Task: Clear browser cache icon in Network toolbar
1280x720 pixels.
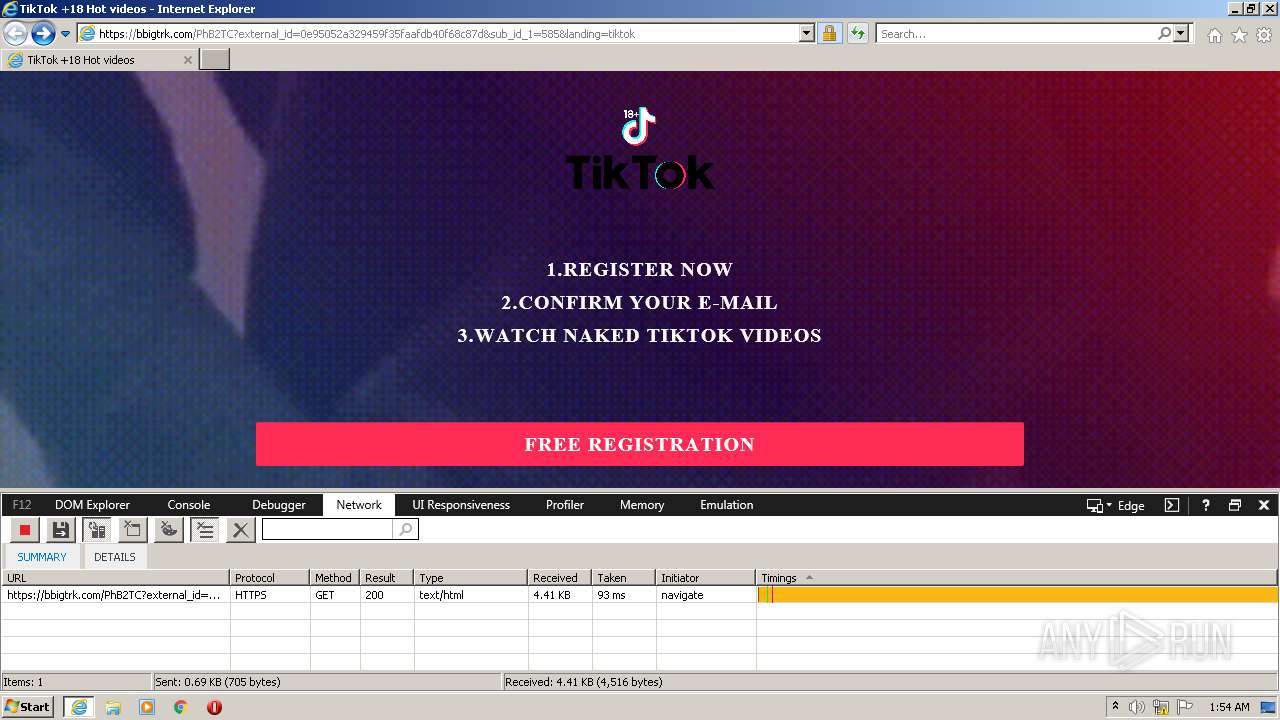Action: (x=133, y=530)
